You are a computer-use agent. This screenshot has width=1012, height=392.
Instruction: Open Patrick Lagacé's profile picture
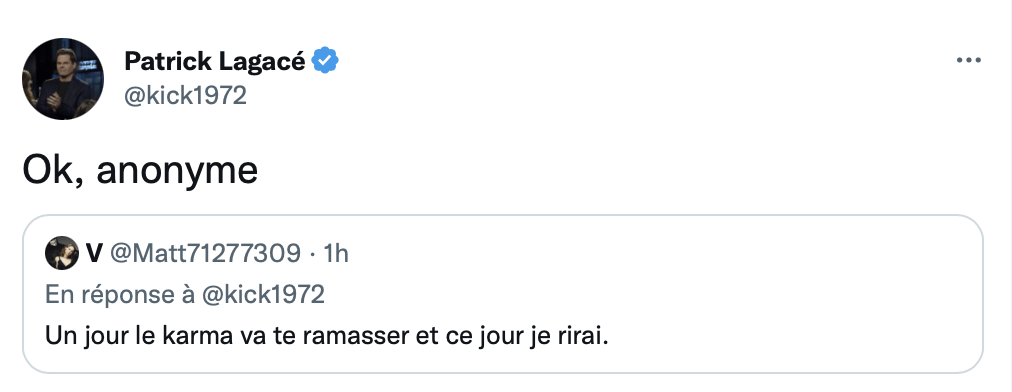[x=63, y=79]
